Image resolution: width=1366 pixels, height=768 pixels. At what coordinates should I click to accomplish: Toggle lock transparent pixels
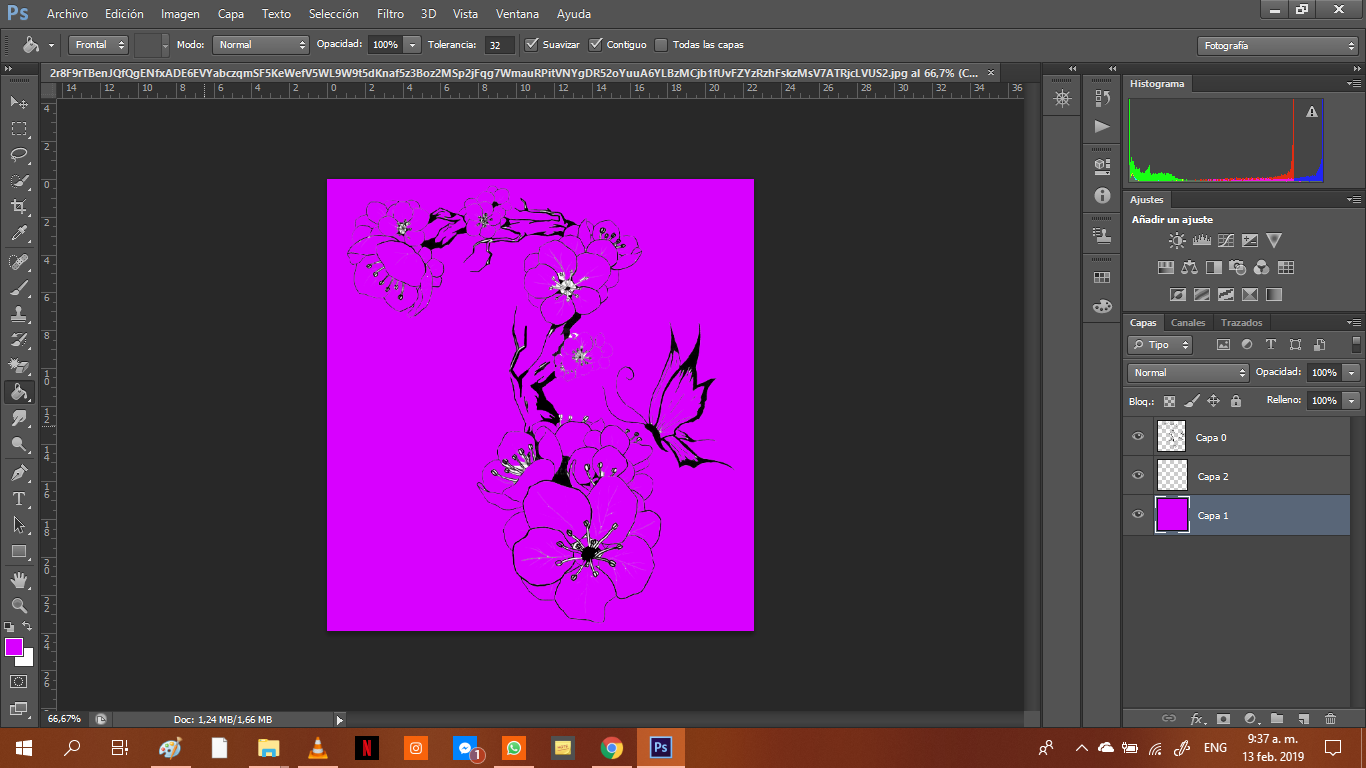tap(1169, 401)
